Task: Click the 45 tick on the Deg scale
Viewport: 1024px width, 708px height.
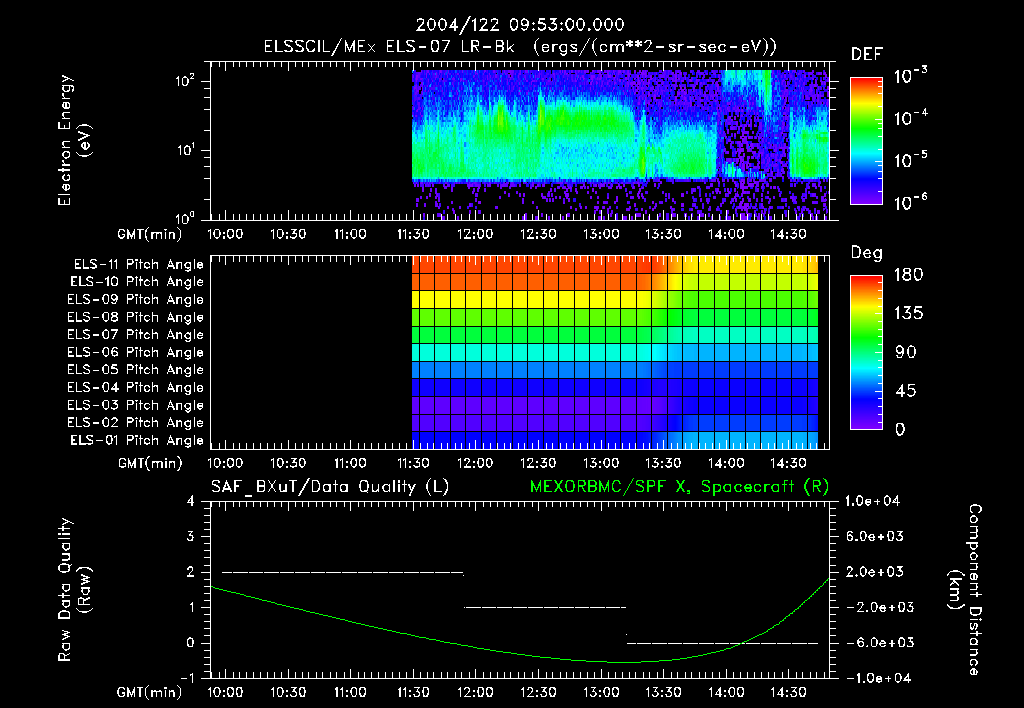Action: [x=906, y=391]
